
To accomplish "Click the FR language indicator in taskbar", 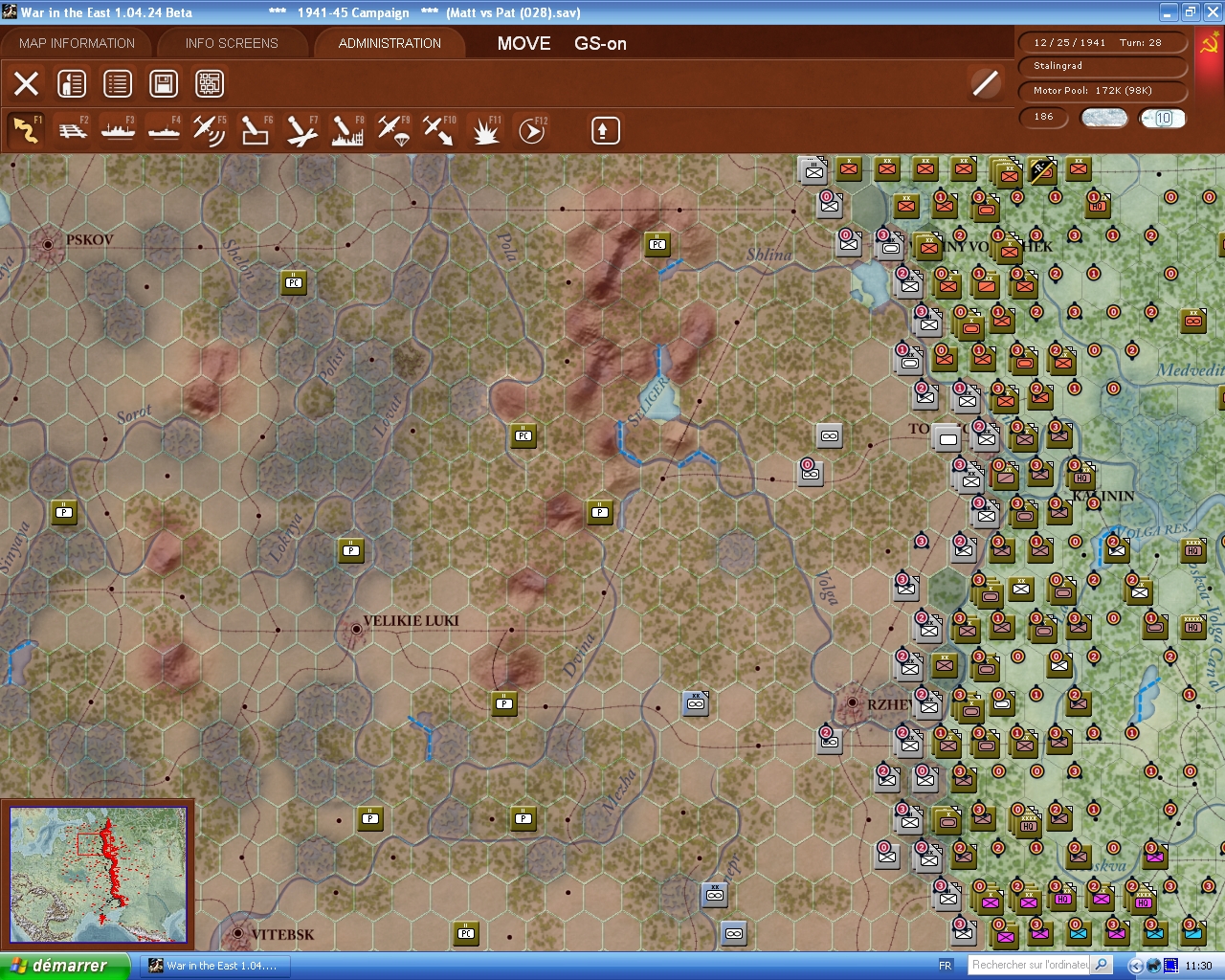I will click(946, 966).
